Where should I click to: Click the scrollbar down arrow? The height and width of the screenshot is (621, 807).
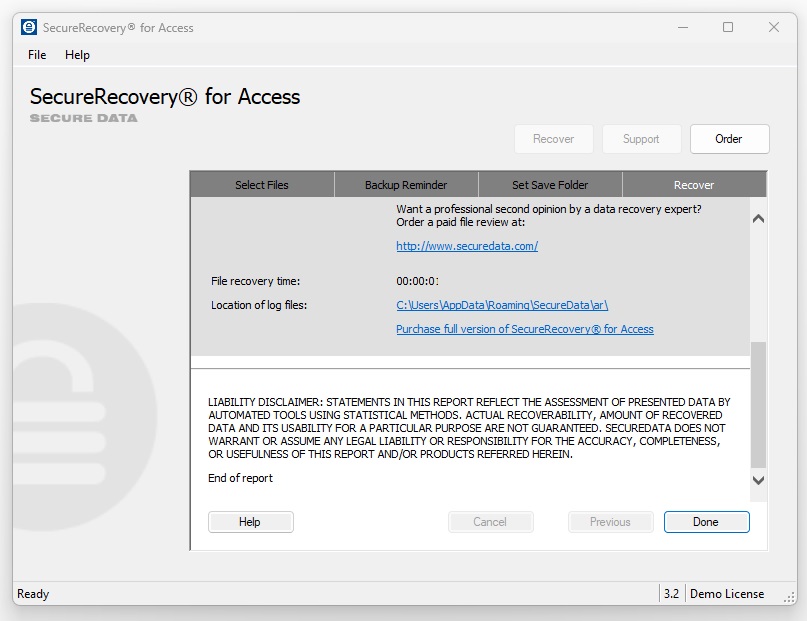tap(757, 480)
